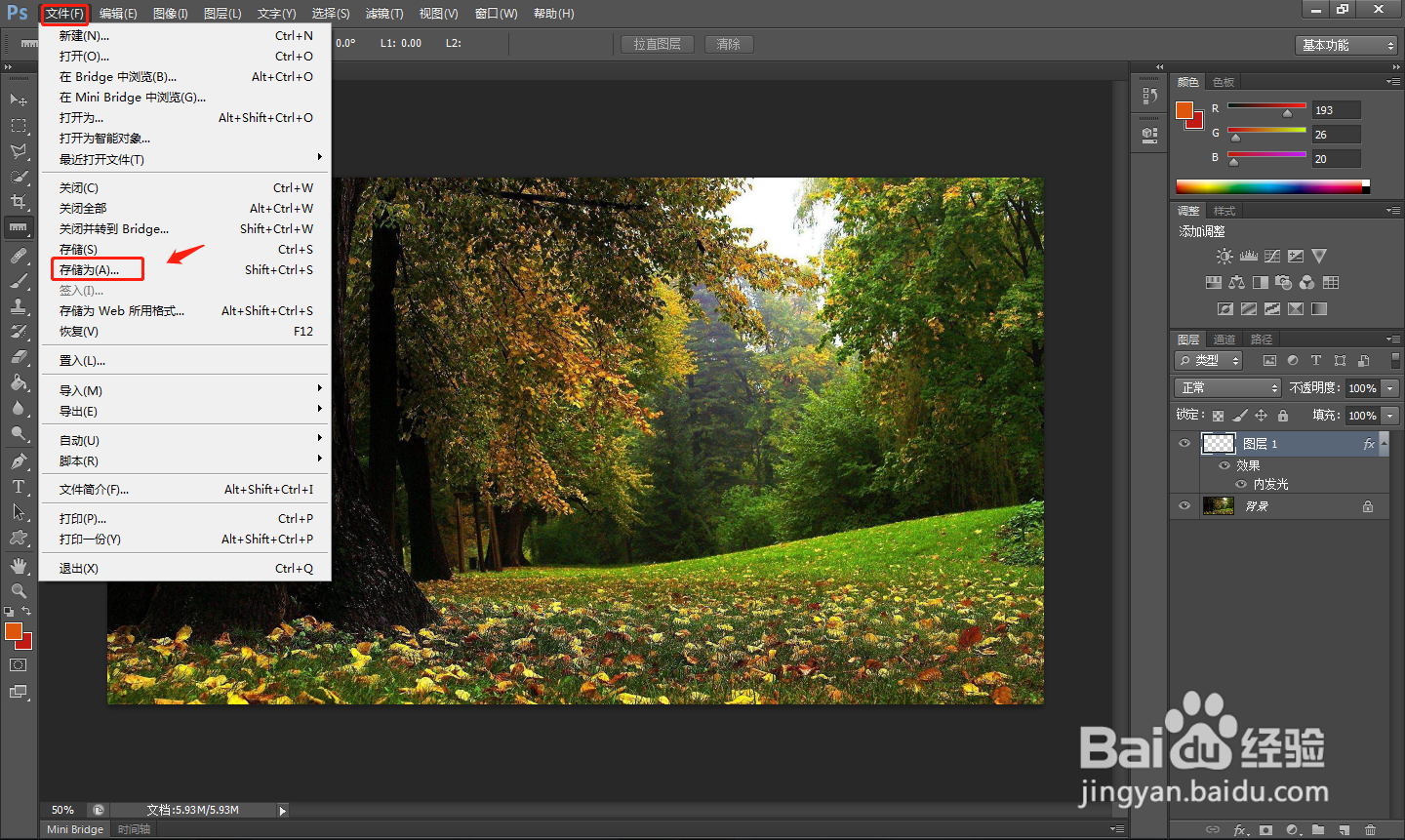Select the Paint Bucket tool
The width and height of the screenshot is (1405, 840).
[x=18, y=382]
